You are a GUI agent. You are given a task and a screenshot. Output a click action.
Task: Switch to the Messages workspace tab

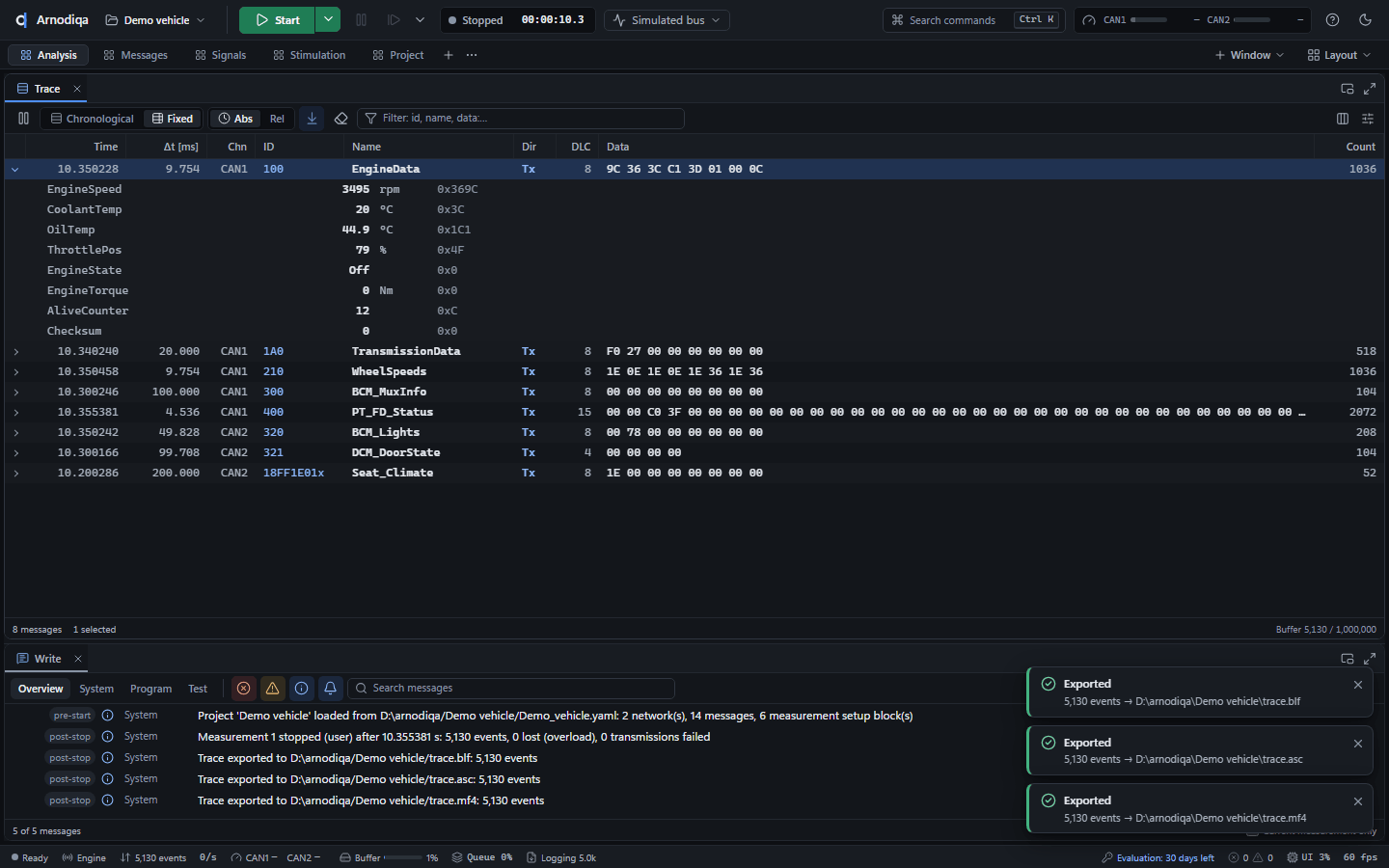[x=136, y=55]
